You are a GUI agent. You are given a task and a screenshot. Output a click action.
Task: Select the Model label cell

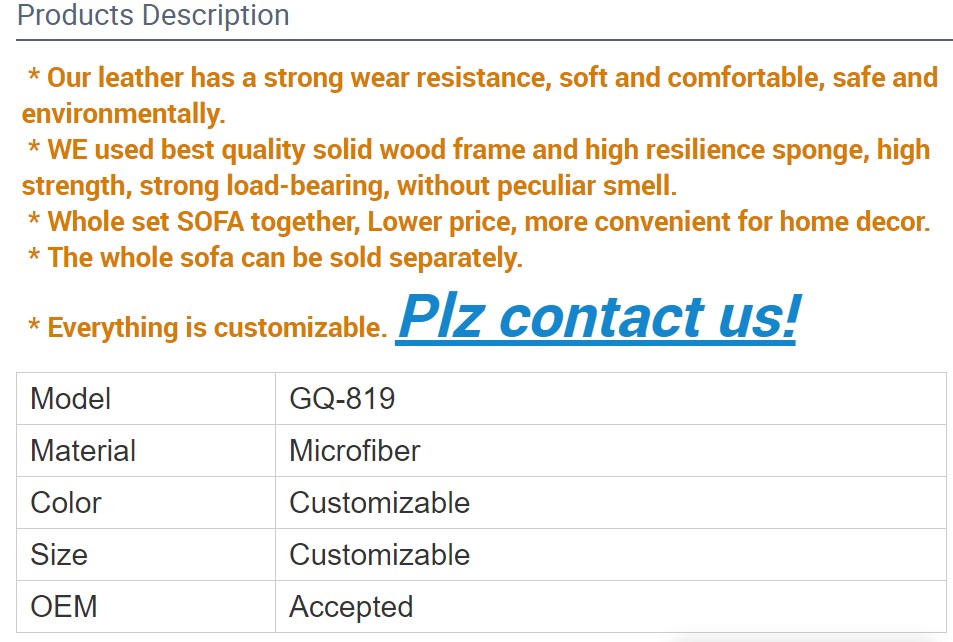(x=146, y=399)
